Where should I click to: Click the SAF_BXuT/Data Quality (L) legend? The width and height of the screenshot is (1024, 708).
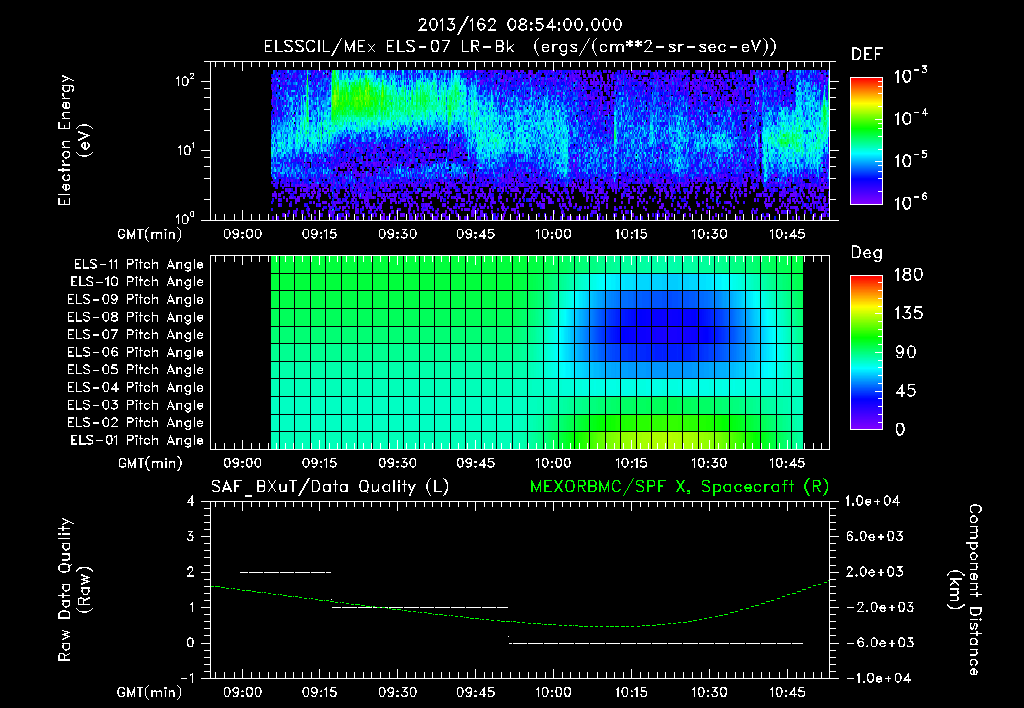tap(330, 487)
